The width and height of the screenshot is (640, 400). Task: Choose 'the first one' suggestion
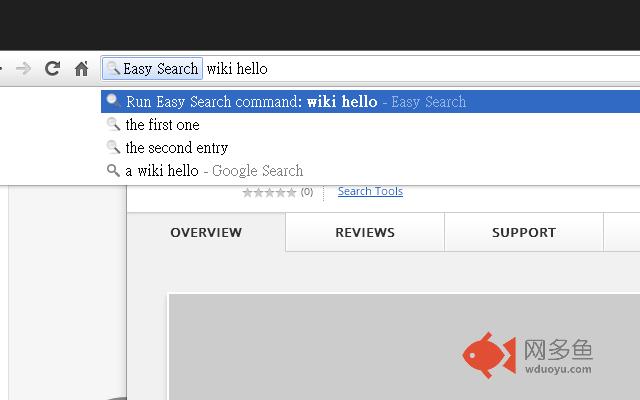pos(162,125)
